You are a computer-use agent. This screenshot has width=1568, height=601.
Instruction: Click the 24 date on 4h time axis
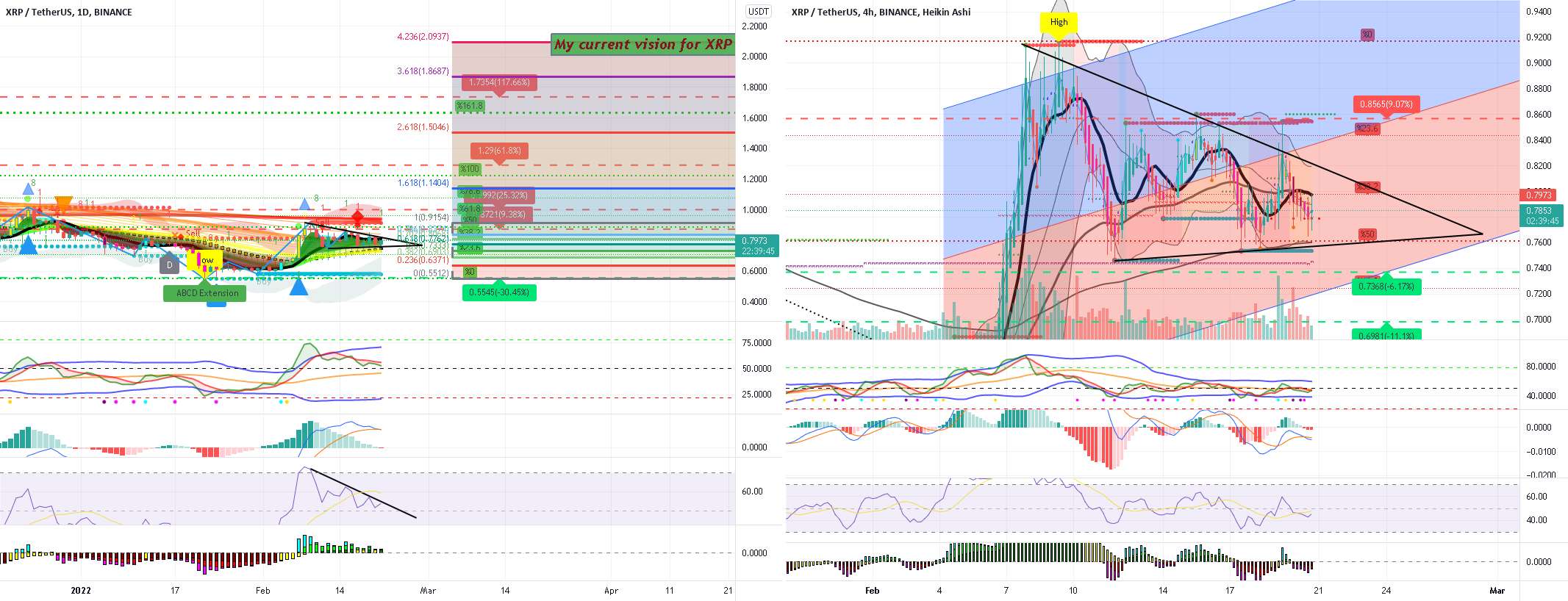click(x=1386, y=591)
